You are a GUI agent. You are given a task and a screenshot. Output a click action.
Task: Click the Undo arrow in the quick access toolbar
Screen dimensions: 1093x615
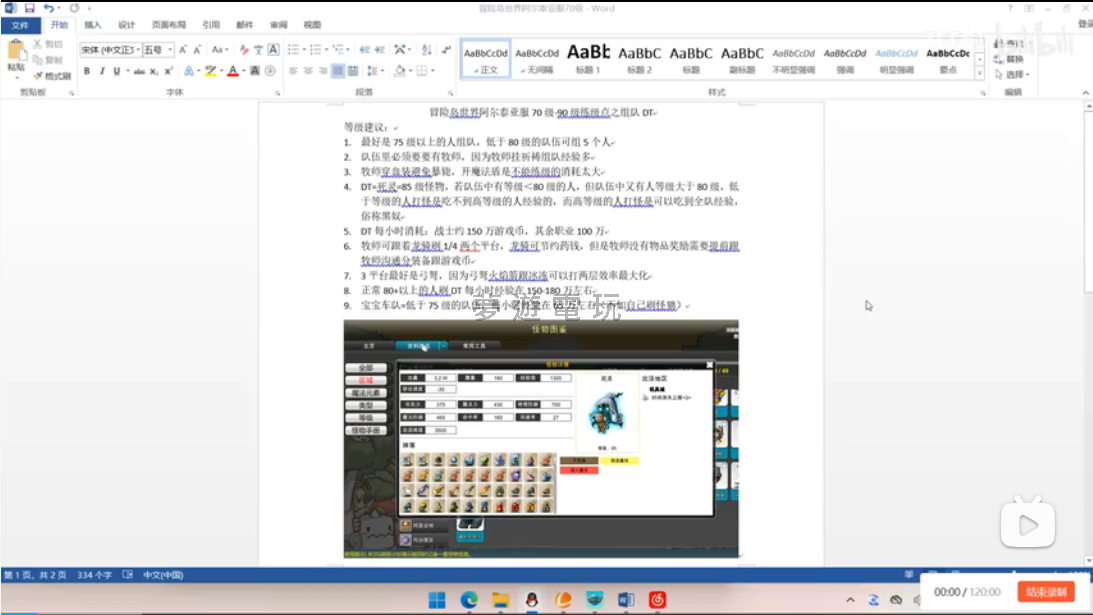pos(48,8)
